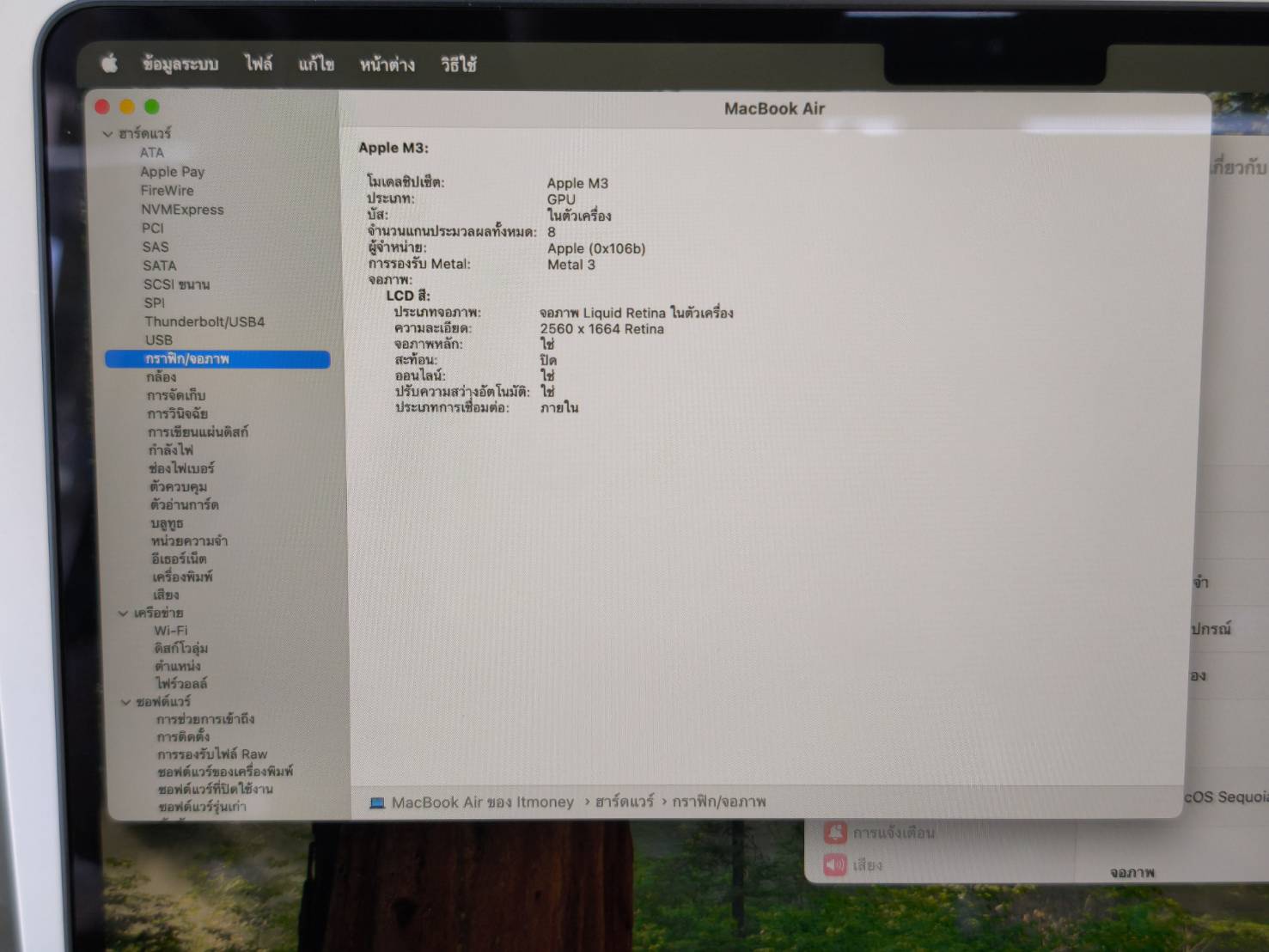Select NVMExpress in the hardware list
The width and height of the screenshot is (1269, 952).
pyautogui.click(x=182, y=210)
